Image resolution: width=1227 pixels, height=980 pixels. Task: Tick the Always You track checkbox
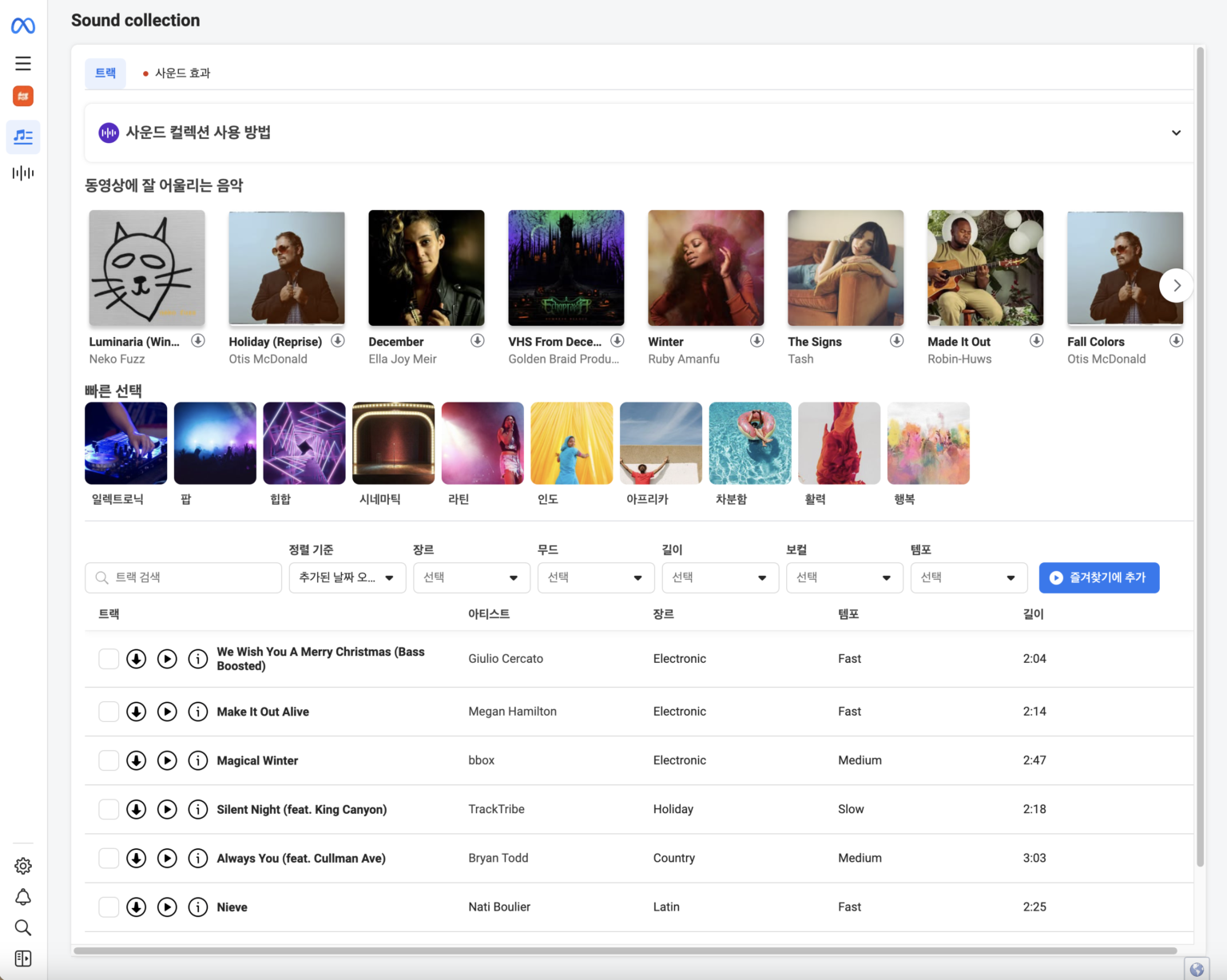pyautogui.click(x=109, y=859)
